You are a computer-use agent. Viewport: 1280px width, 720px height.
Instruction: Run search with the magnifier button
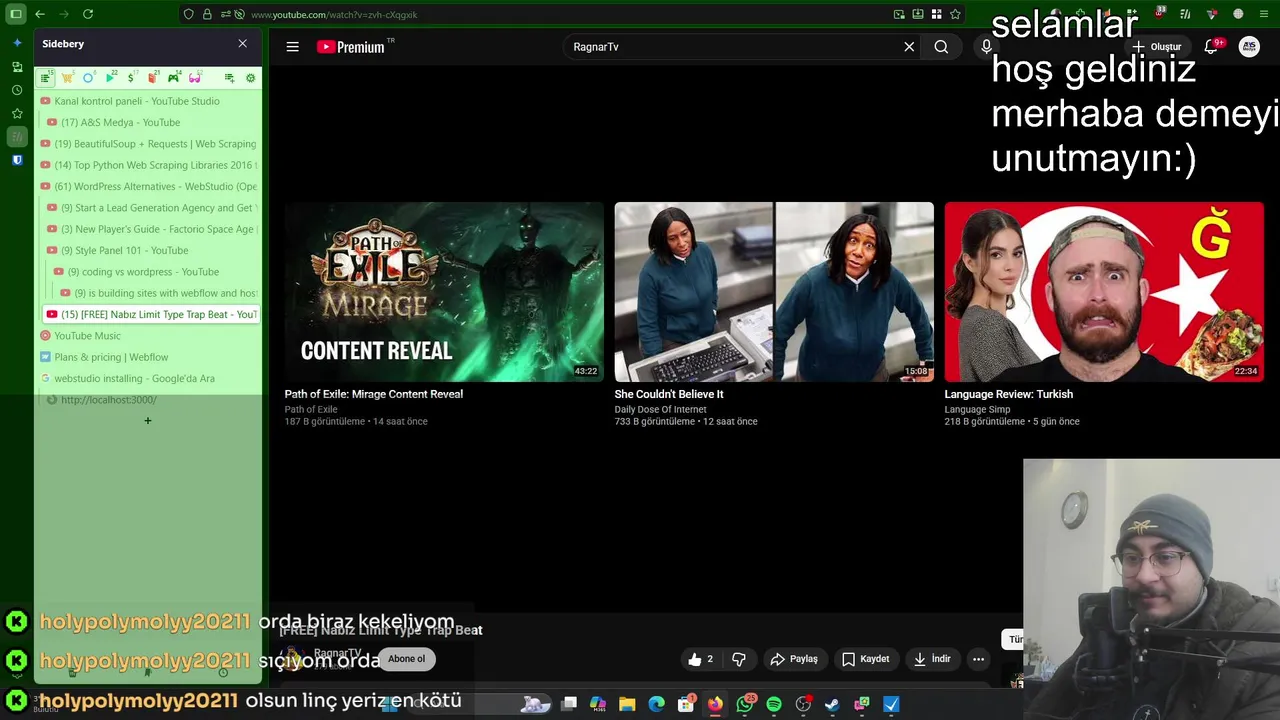tap(941, 47)
